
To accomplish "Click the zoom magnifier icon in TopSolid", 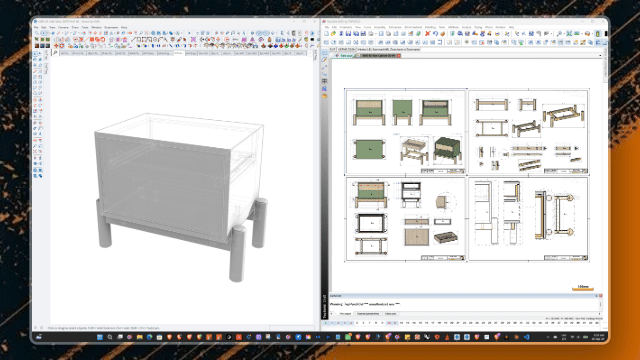I will point(559,33).
